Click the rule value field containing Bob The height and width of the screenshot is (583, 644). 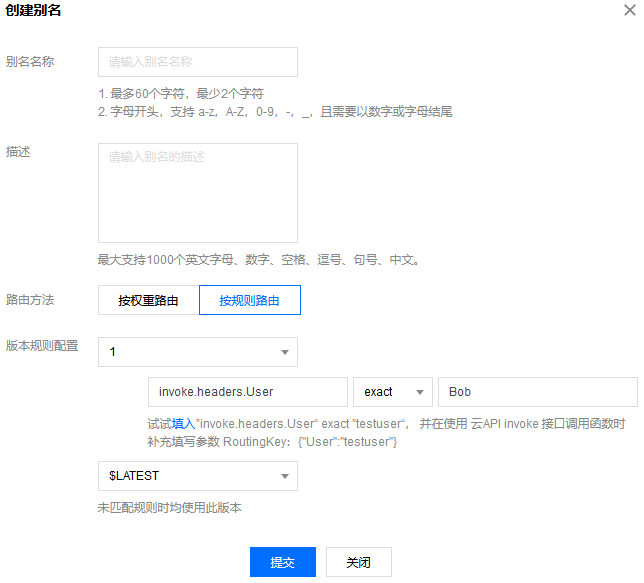pyautogui.click(x=538, y=392)
